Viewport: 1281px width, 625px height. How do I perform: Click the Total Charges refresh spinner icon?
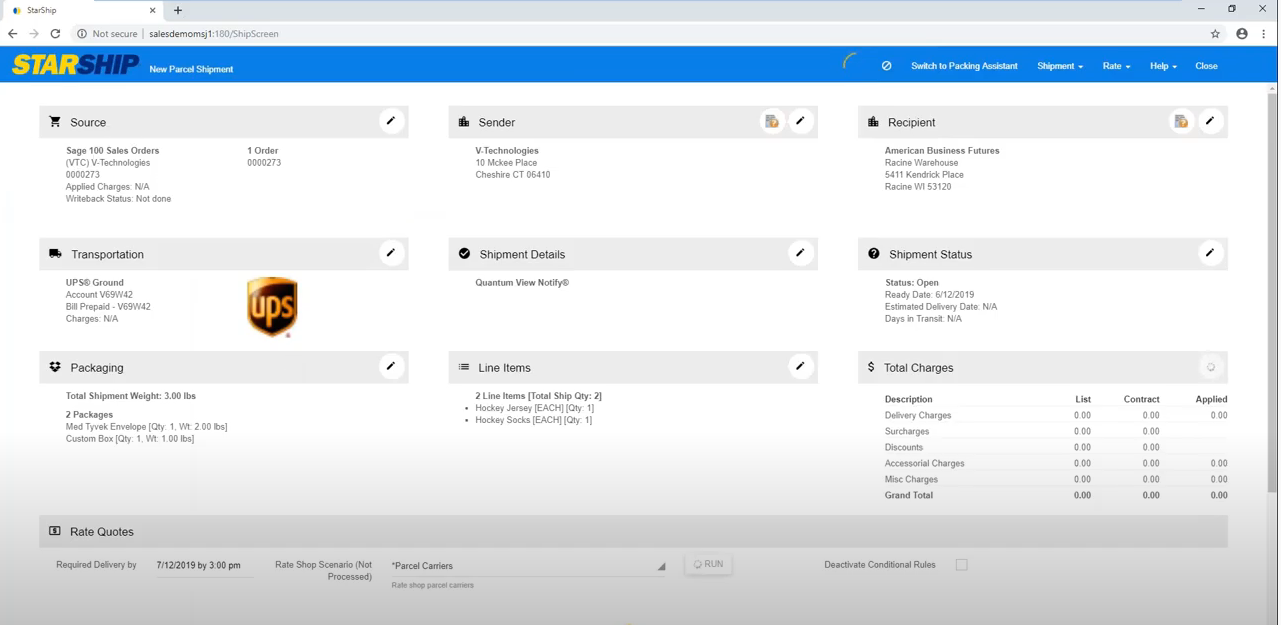pos(1210,367)
